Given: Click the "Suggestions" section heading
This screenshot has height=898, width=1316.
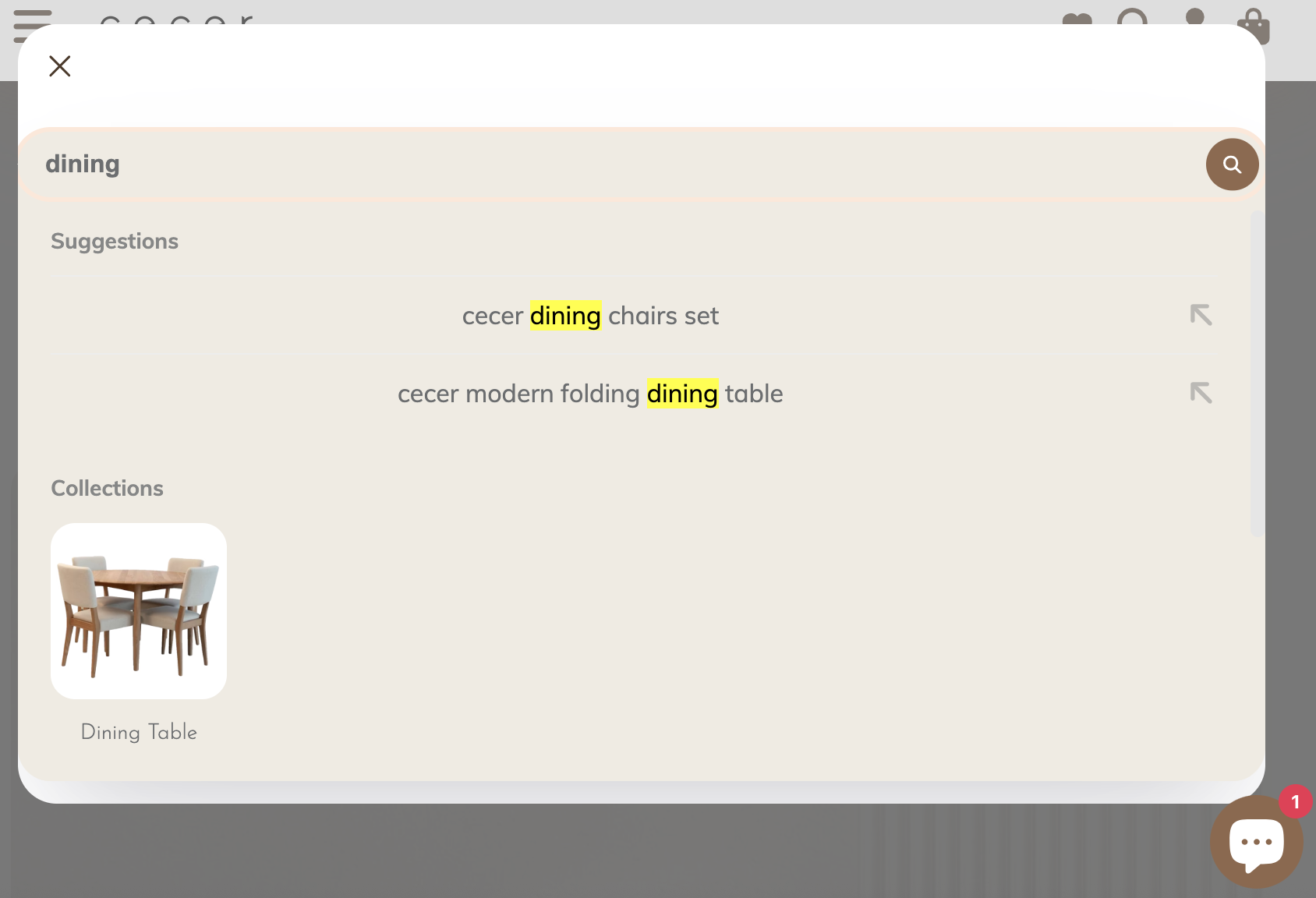Looking at the screenshot, I should pyautogui.click(x=115, y=242).
